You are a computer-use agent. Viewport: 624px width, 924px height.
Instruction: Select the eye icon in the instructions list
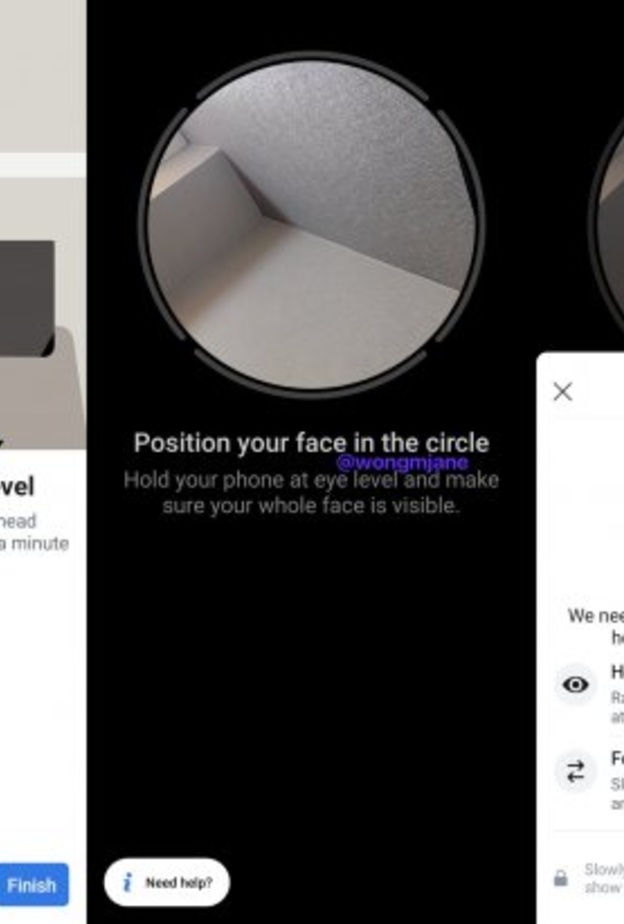click(x=575, y=684)
